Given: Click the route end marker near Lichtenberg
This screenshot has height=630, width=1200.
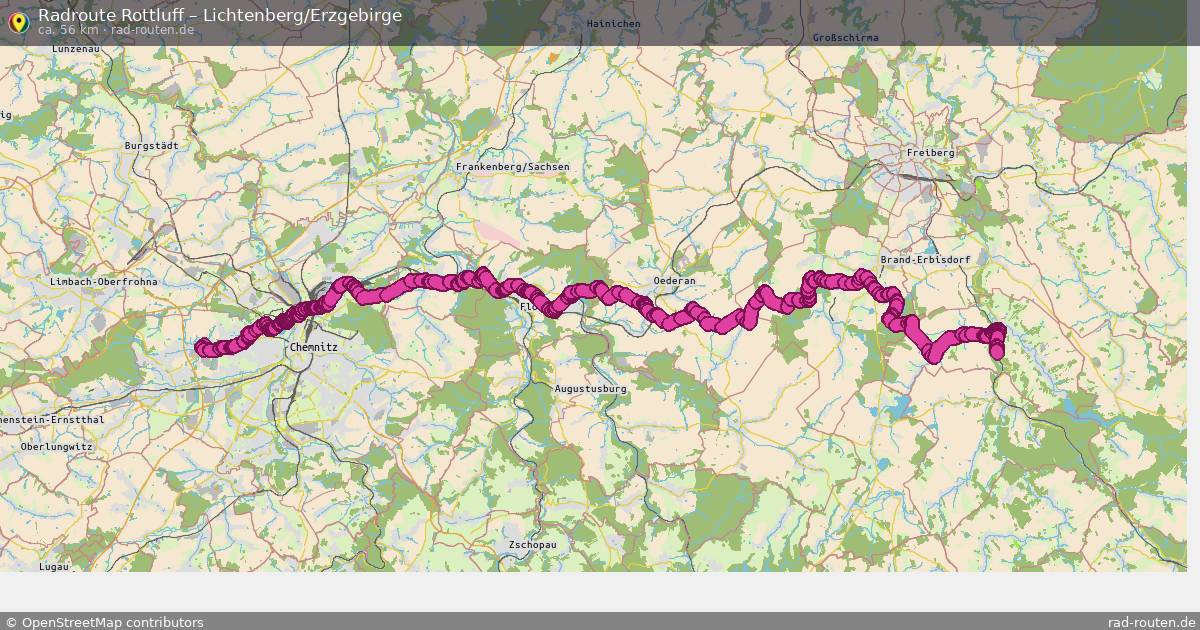Looking at the screenshot, I should (x=996, y=352).
